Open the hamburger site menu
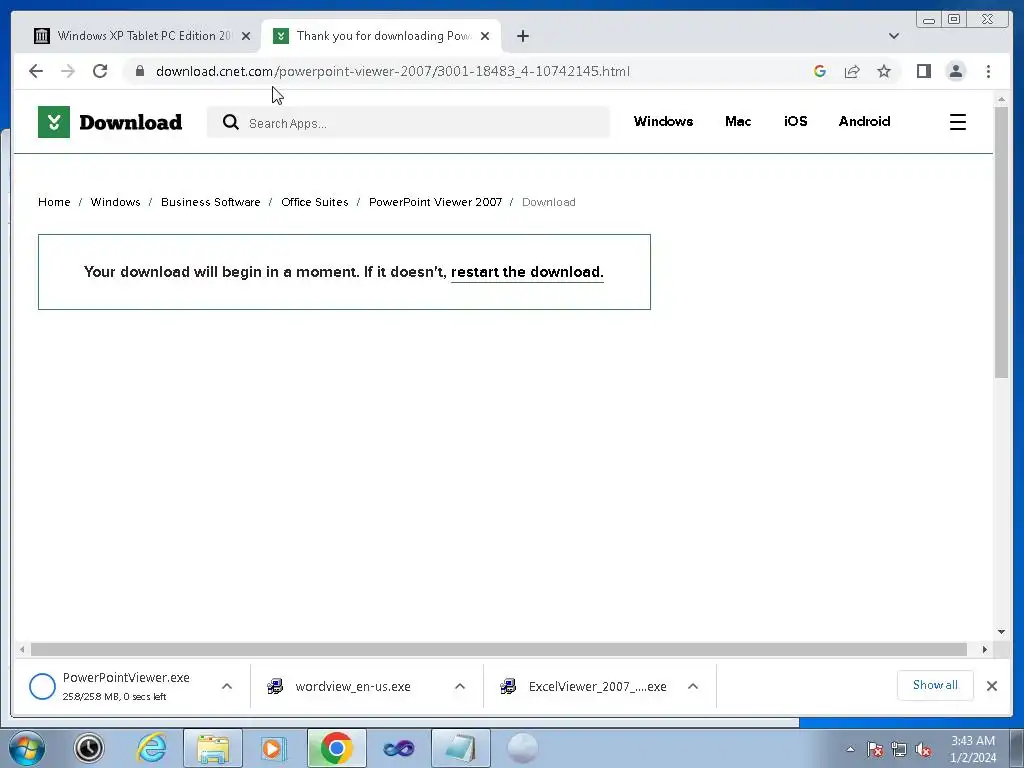Viewport: 1024px width, 768px height. pos(957,122)
